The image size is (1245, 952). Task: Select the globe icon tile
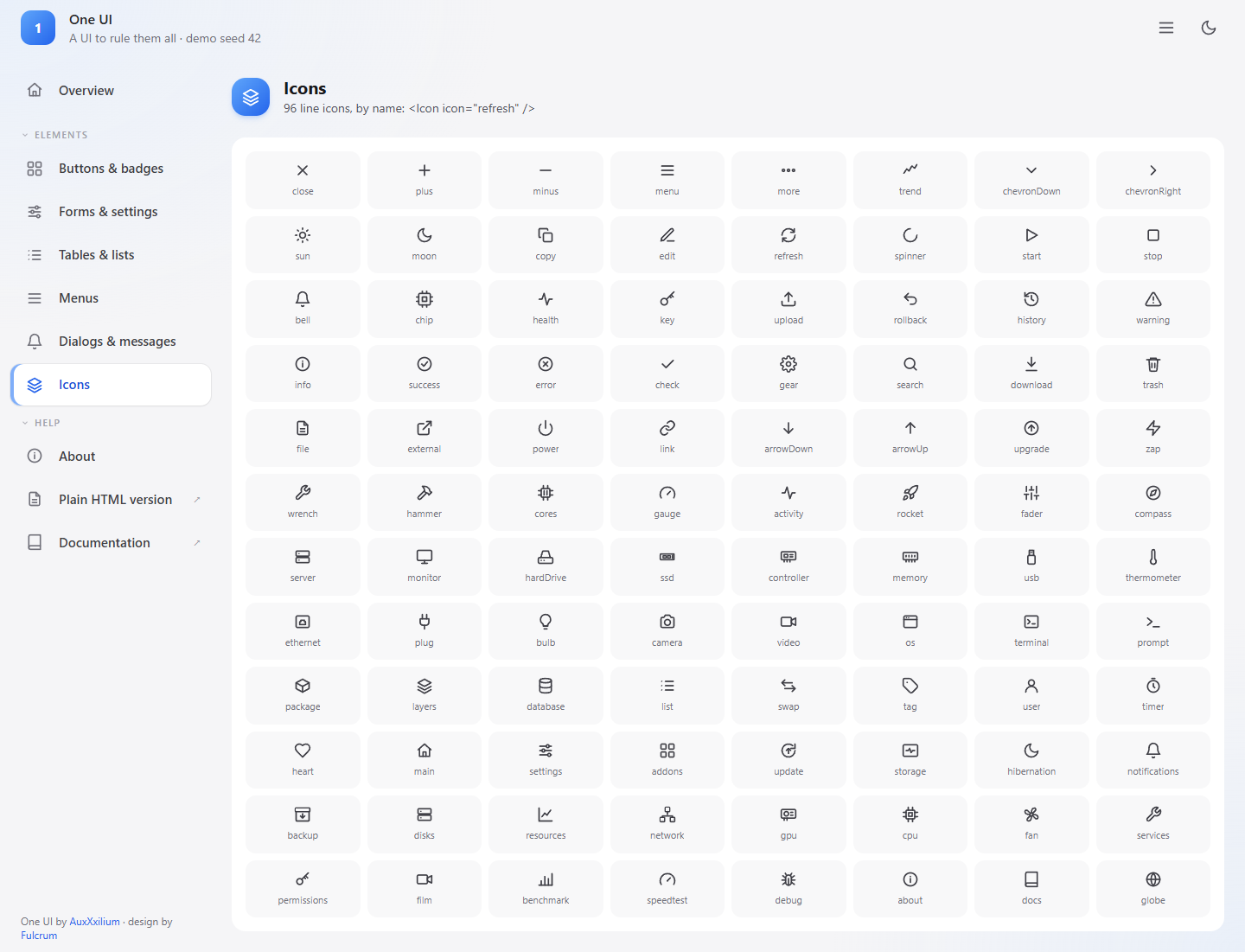(x=1153, y=889)
